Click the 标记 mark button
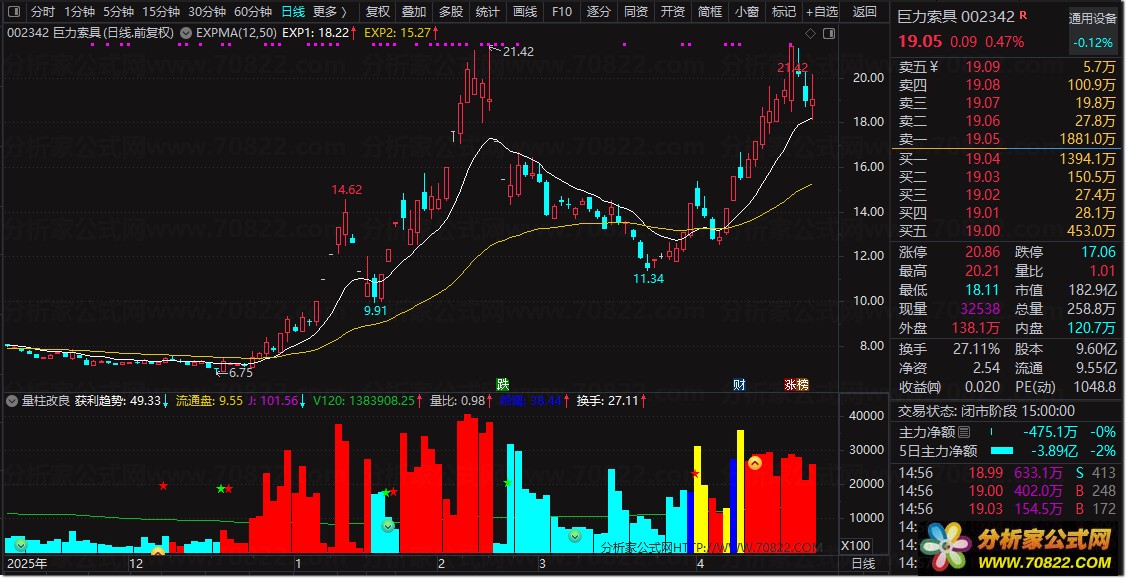This screenshot has width=1128, height=579. click(x=783, y=12)
